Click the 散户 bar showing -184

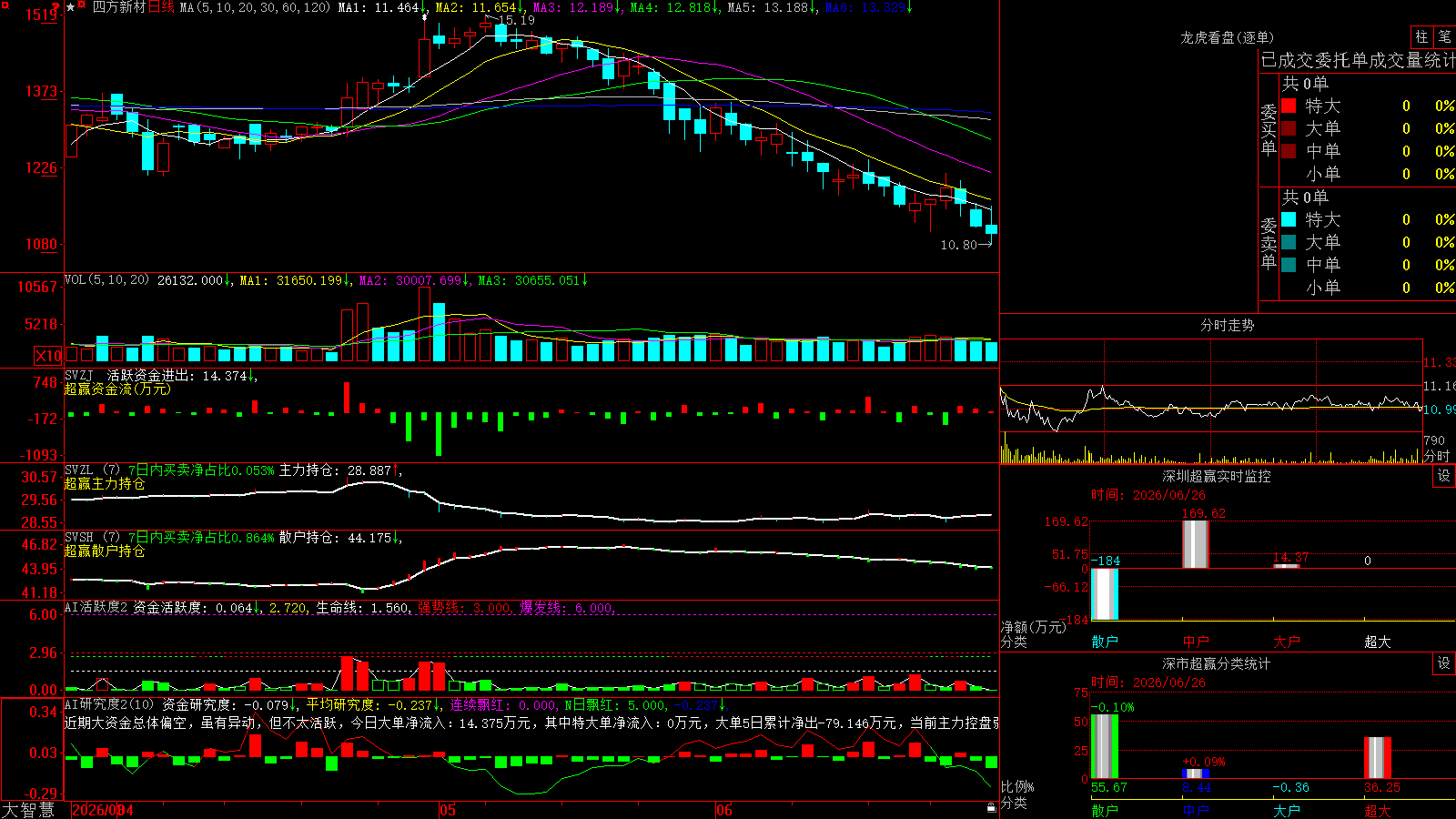point(1105,594)
